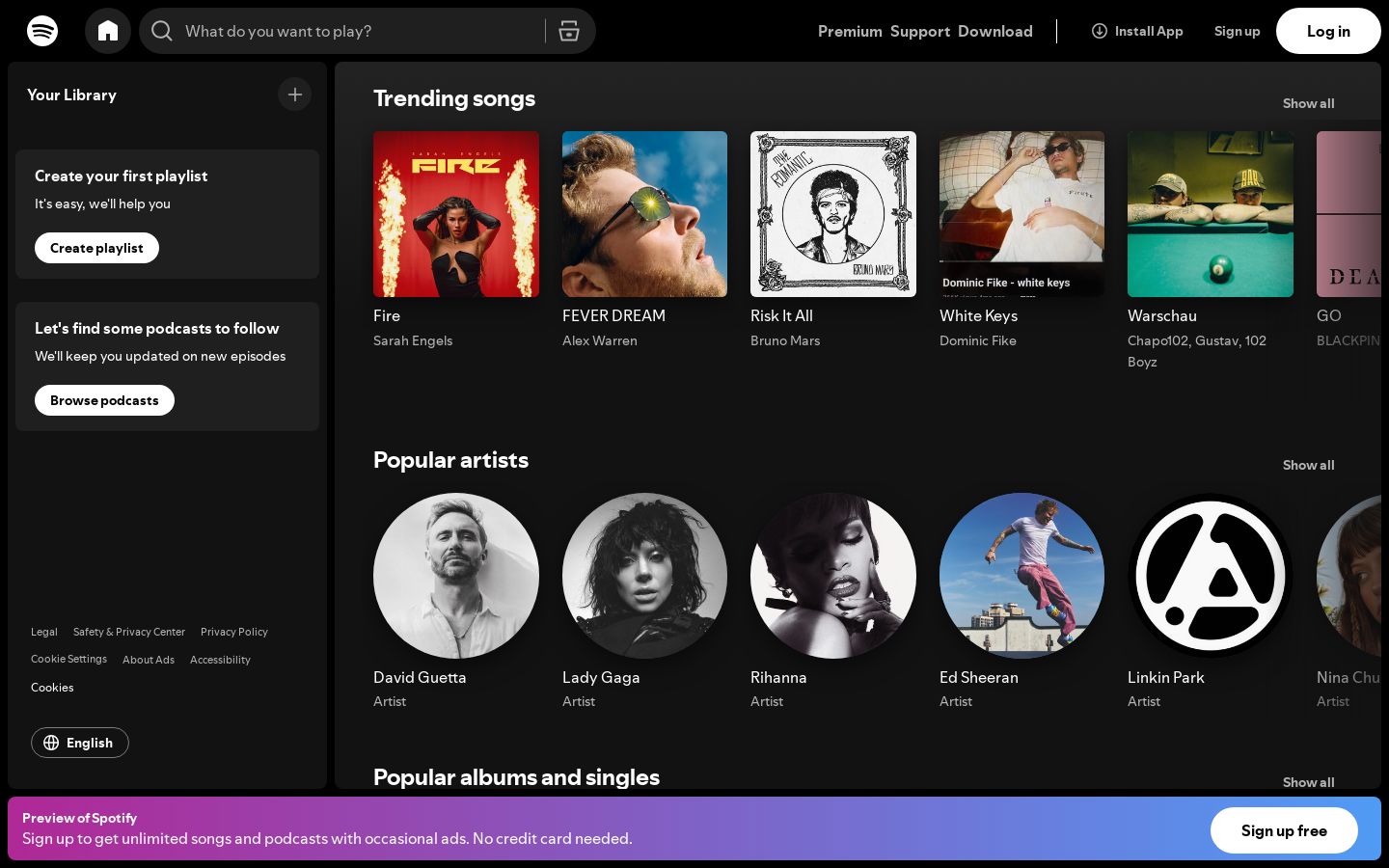Viewport: 1389px width, 868px height.
Task: Open the Fire album cover
Action: click(456, 214)
